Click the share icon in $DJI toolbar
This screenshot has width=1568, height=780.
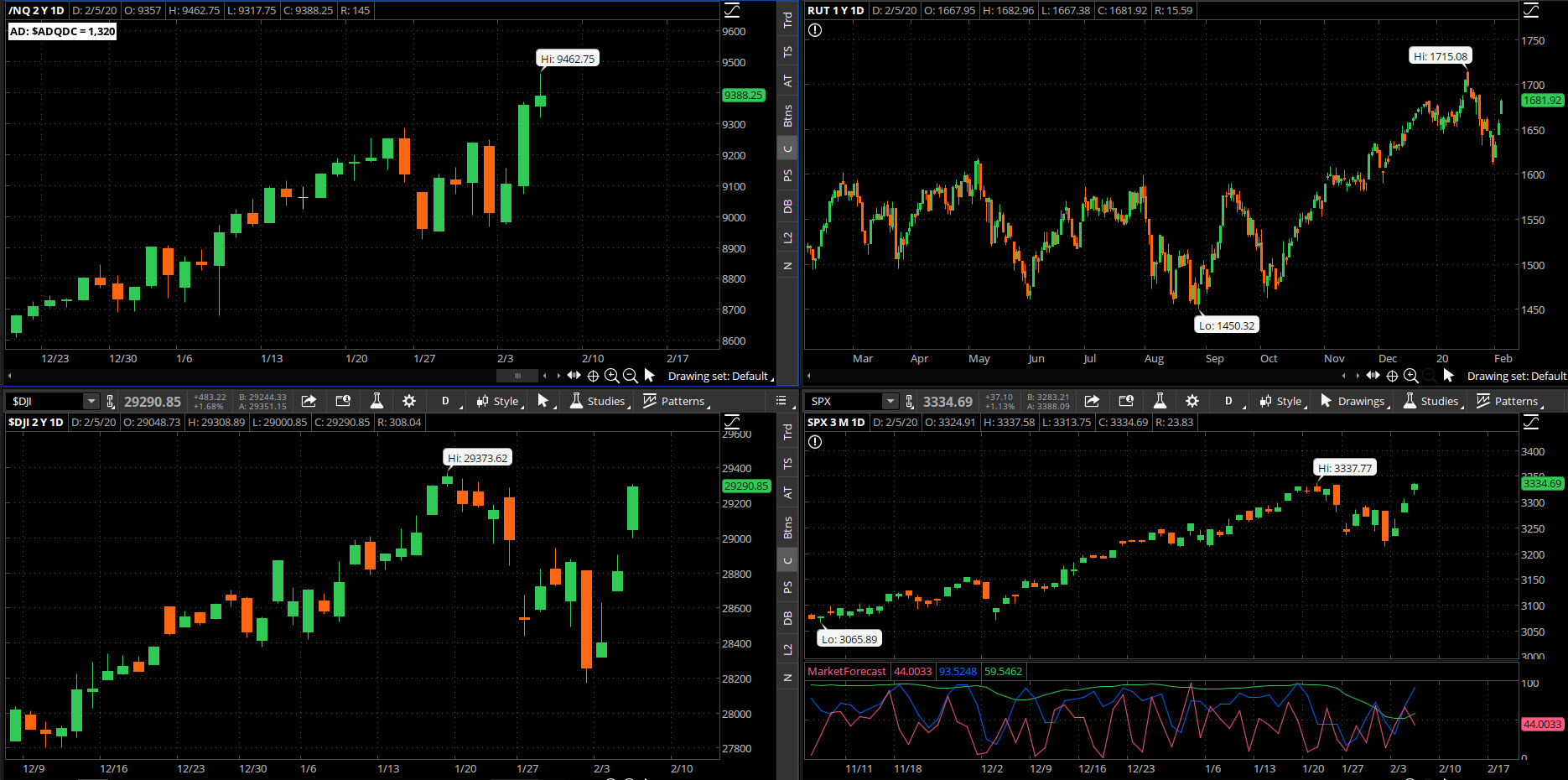pos(309,401)
